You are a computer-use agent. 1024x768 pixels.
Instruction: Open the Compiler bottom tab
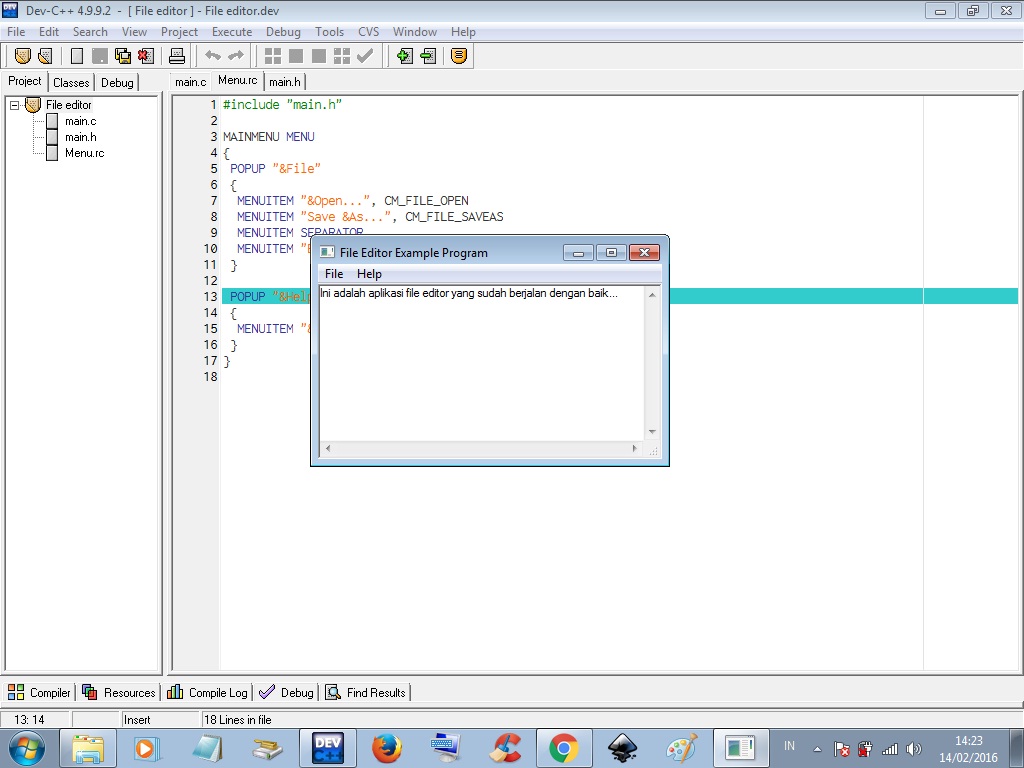(x=40, y=693)
